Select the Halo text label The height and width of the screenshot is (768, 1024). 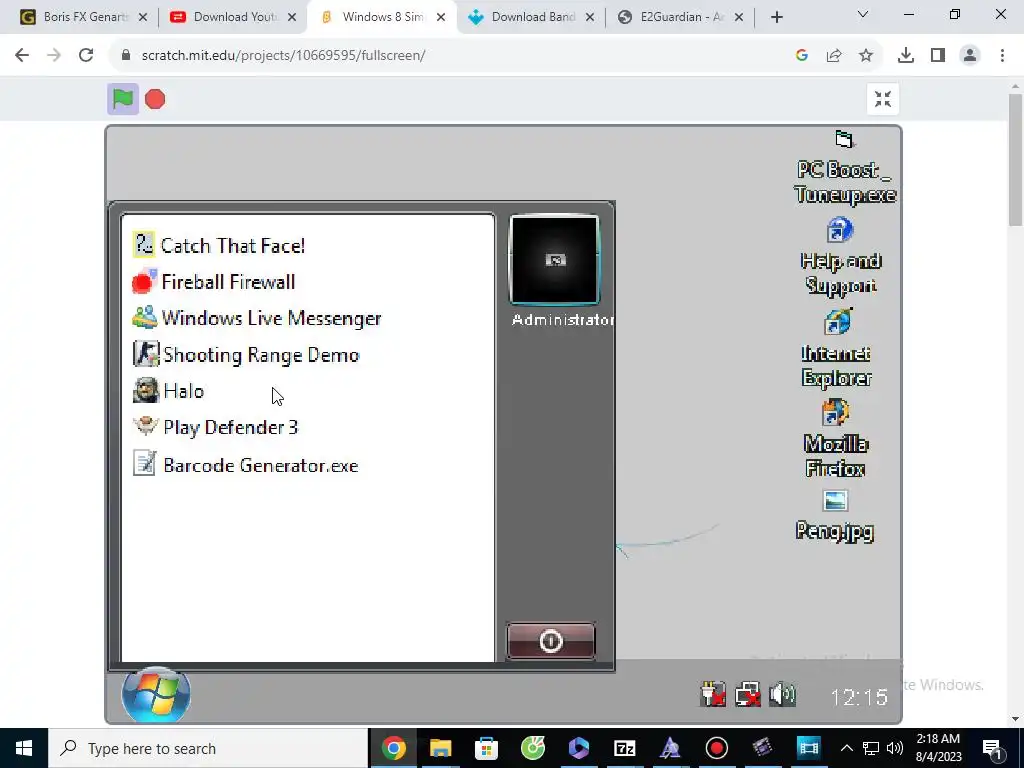click(x=184, y=391)
